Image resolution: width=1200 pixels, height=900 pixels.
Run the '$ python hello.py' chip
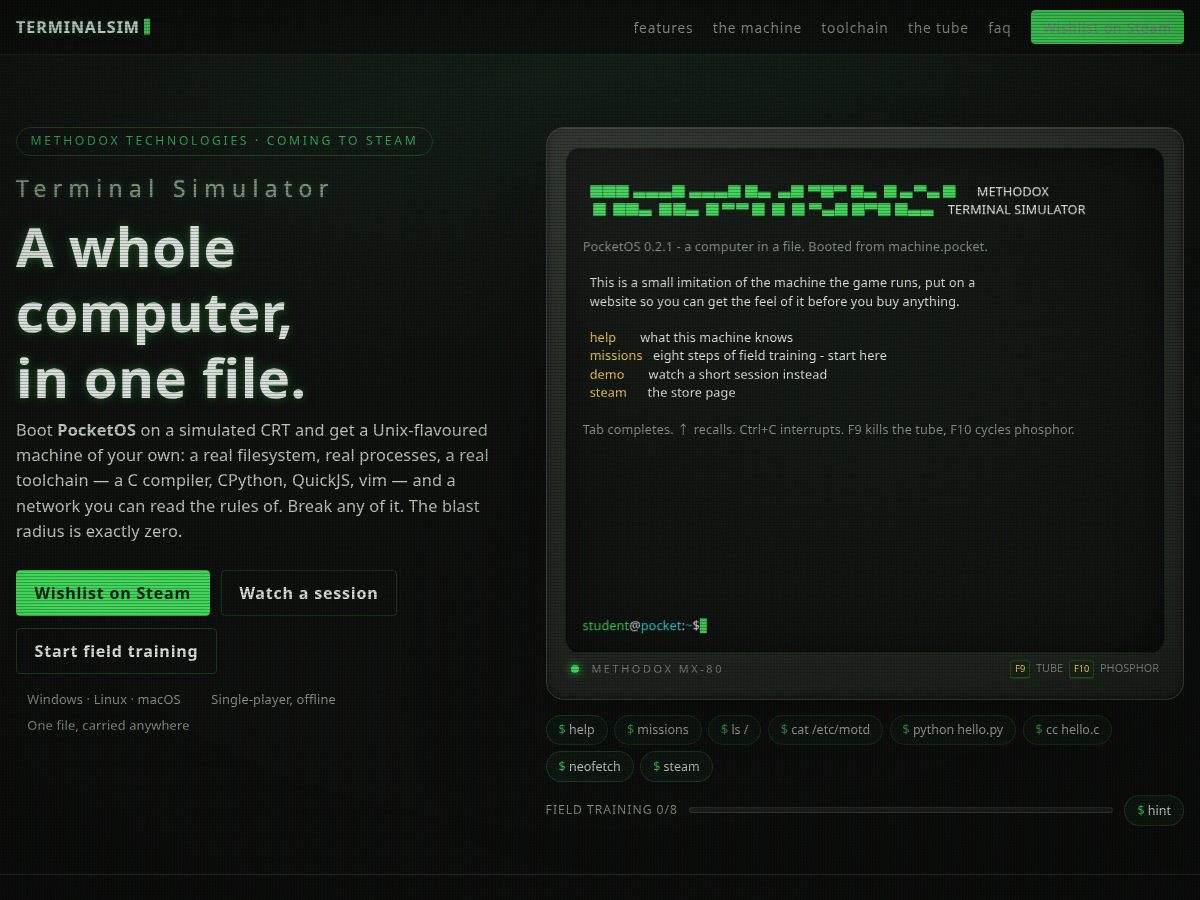[x=952, y=730]
